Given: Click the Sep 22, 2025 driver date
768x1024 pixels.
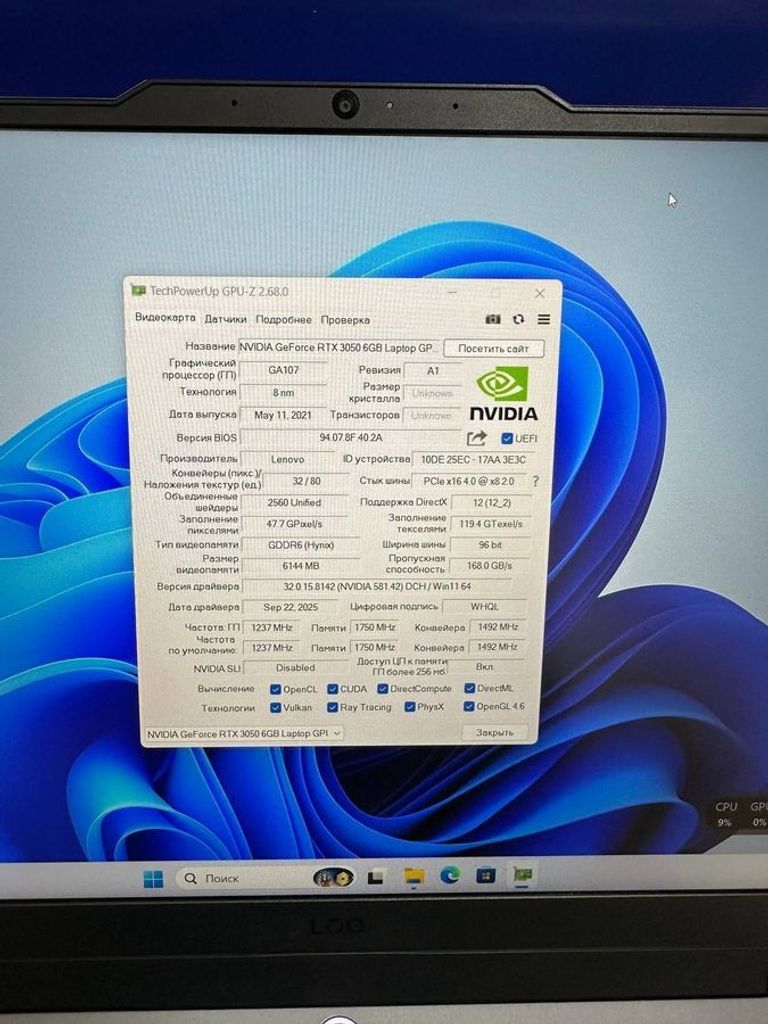Looking at the screenshot, I should pos(291,607).
